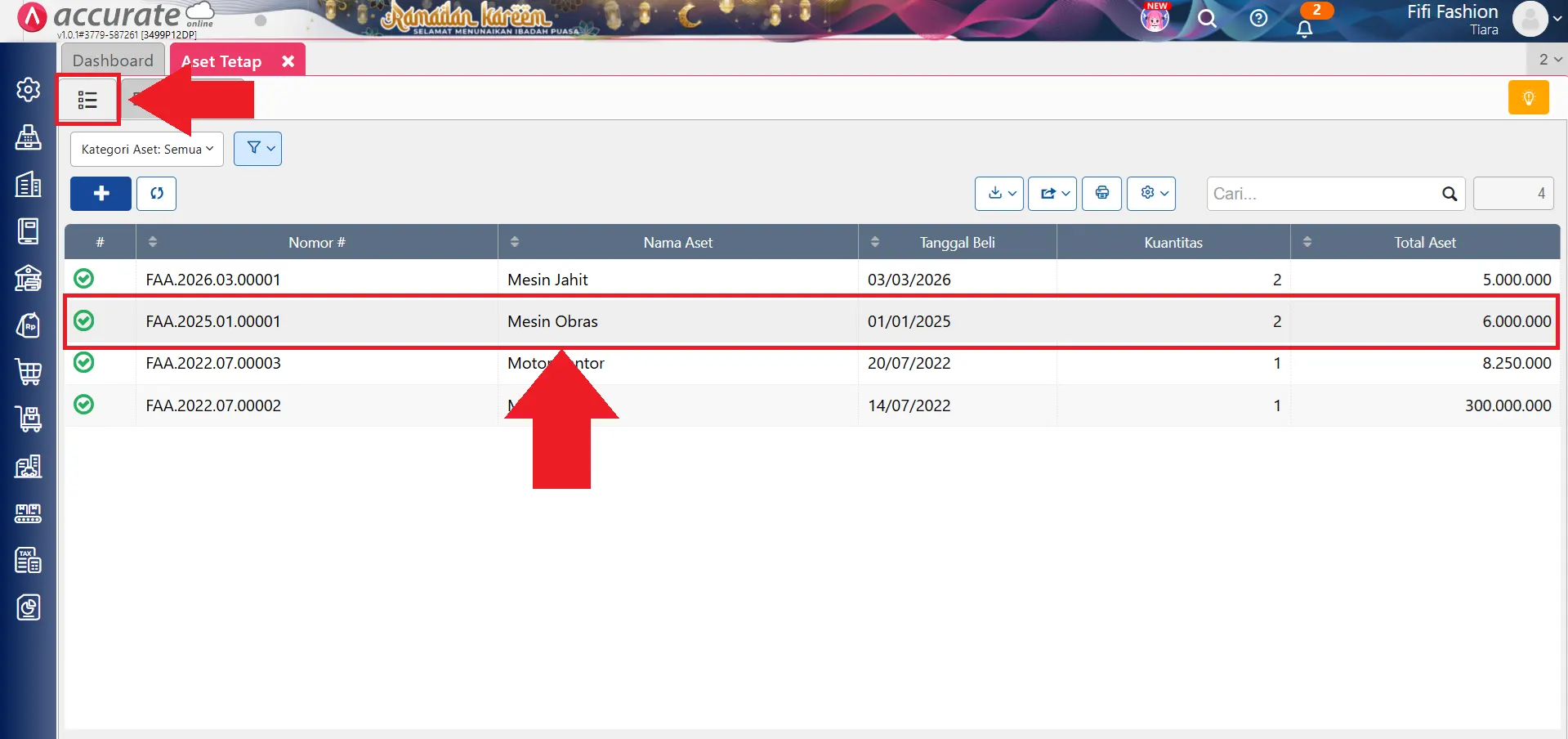Switch to the Dashboard tab
1568x739 pixels.
pos(113,60)
